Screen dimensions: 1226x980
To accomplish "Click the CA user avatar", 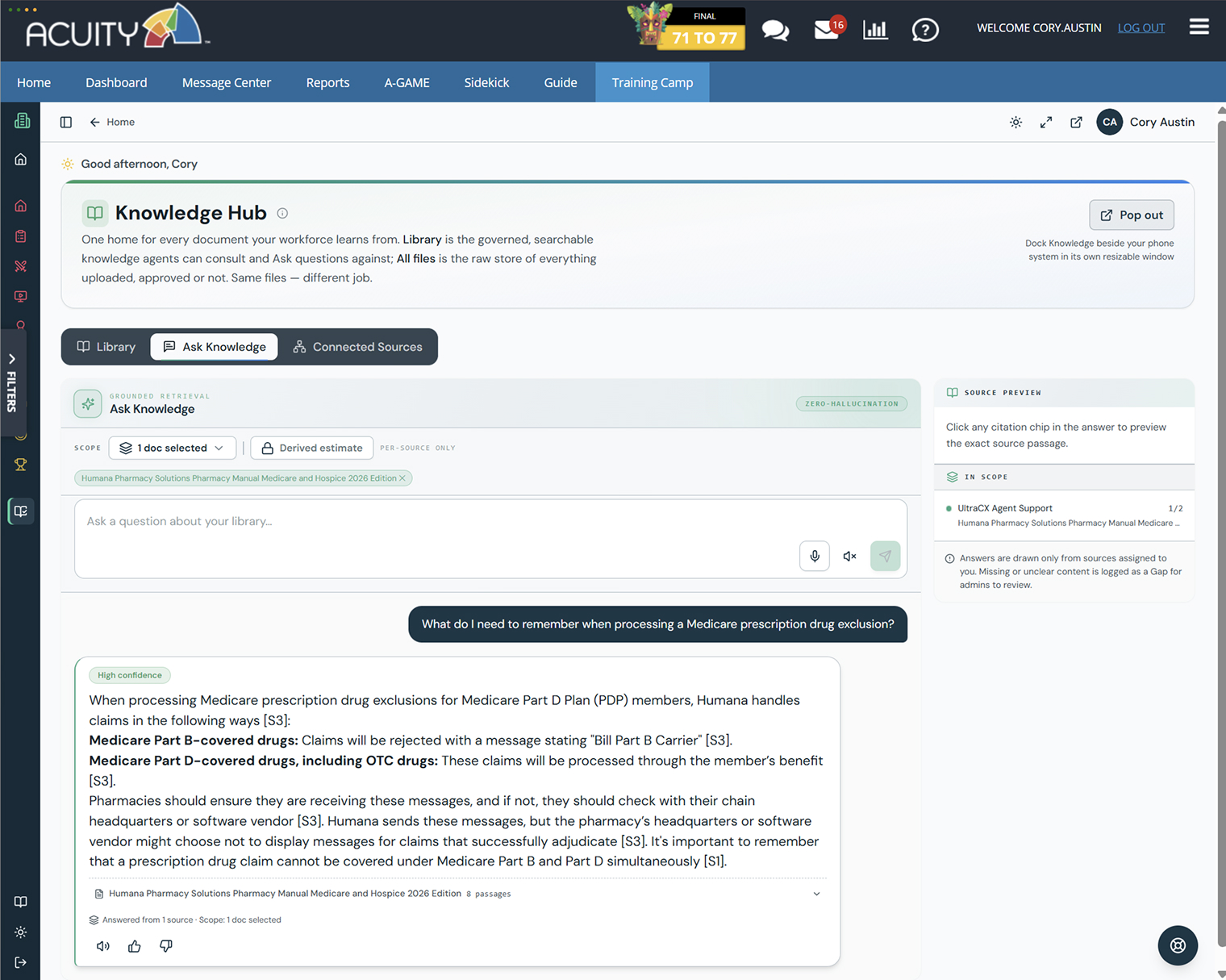I will pyautogui.click(x=1110, y=123).
